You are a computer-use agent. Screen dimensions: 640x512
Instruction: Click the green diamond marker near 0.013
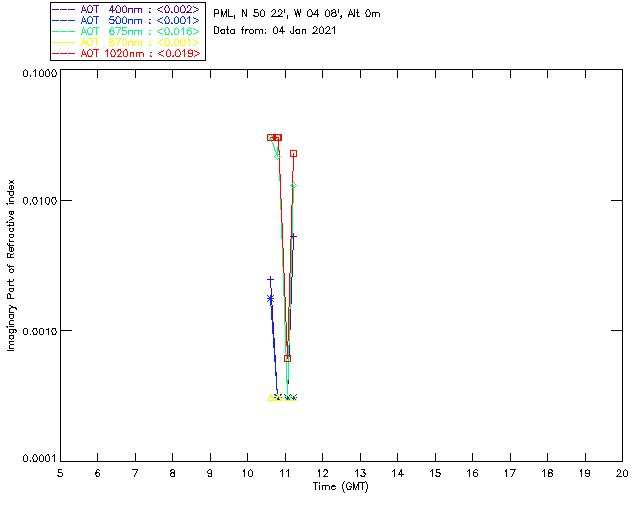pos(293,186)
